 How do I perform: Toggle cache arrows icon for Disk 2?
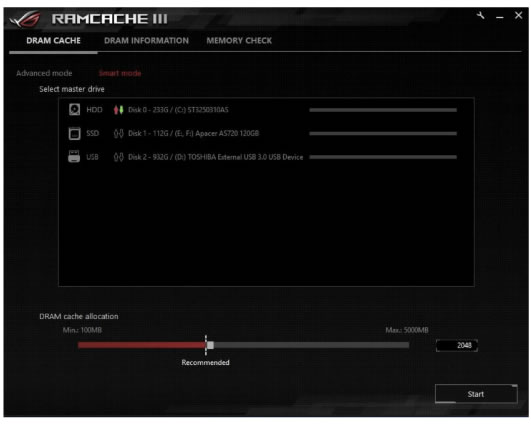pyautogui.click(x=119, y=157)
